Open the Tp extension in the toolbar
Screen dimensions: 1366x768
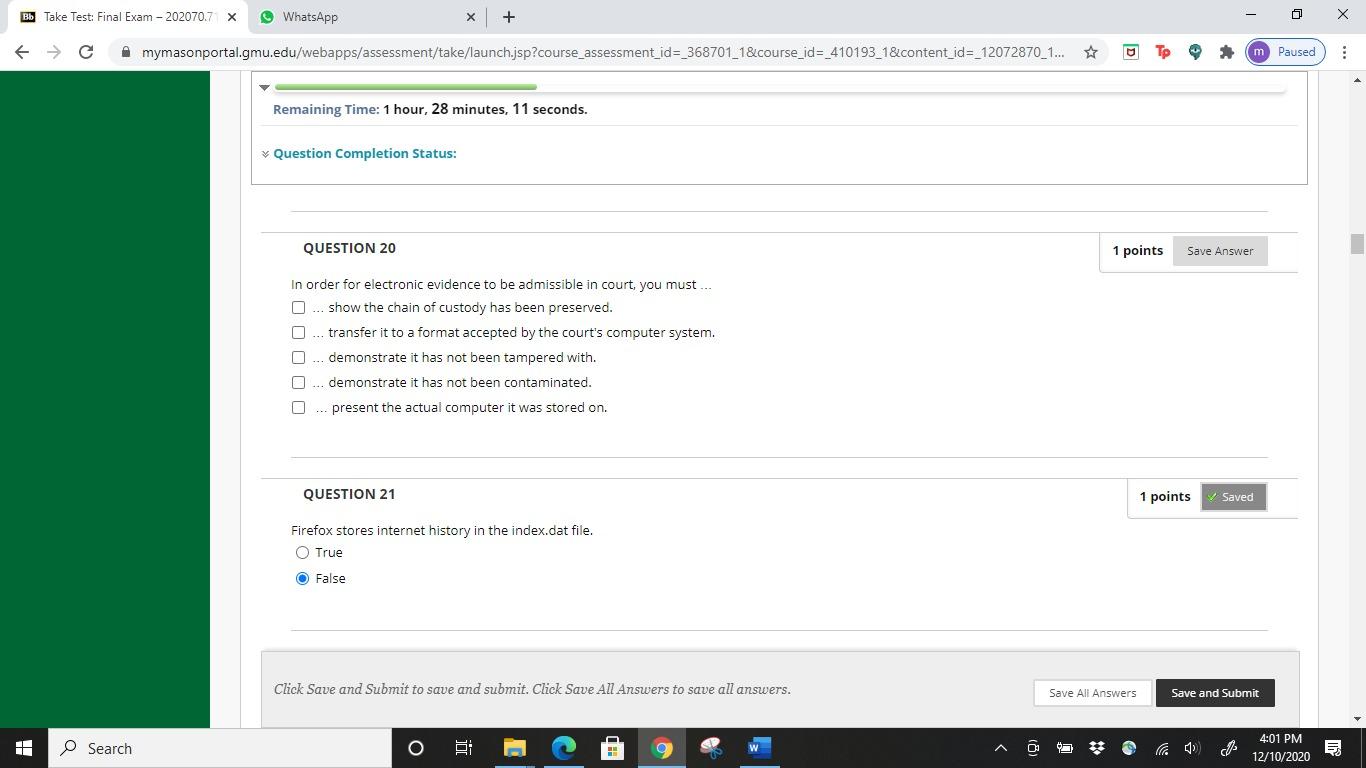(x=1163, y=52)
